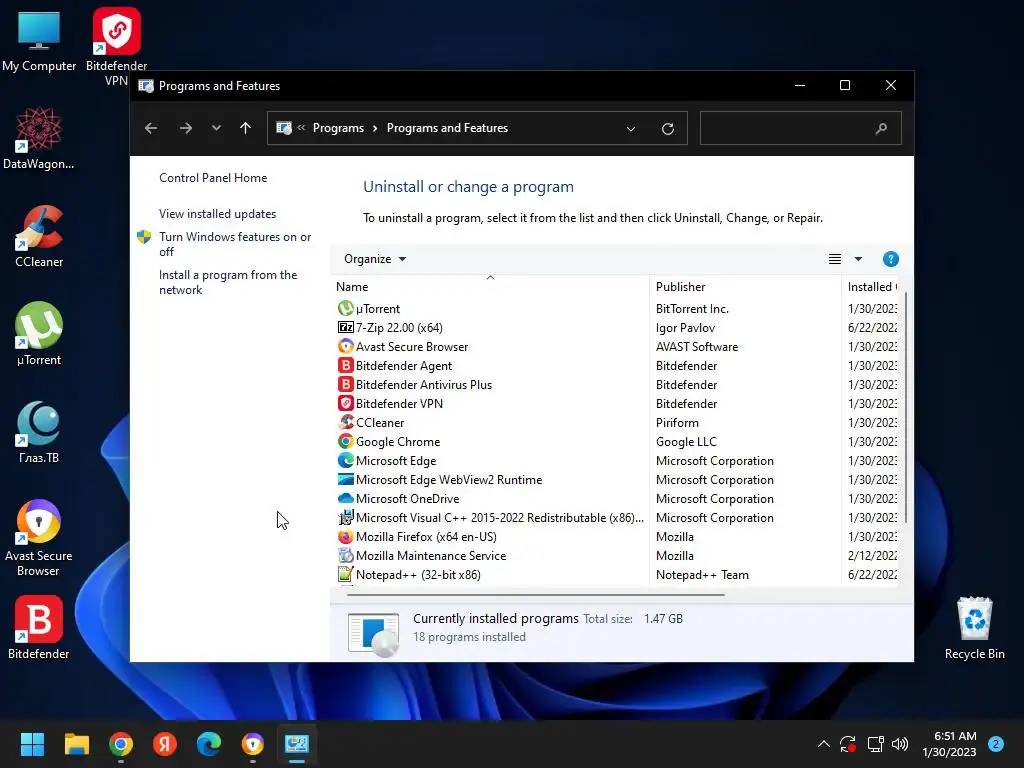Select the Piriform publisher cell
Viewport: 1024px width, 768px height.
click(x=677, y=422)
